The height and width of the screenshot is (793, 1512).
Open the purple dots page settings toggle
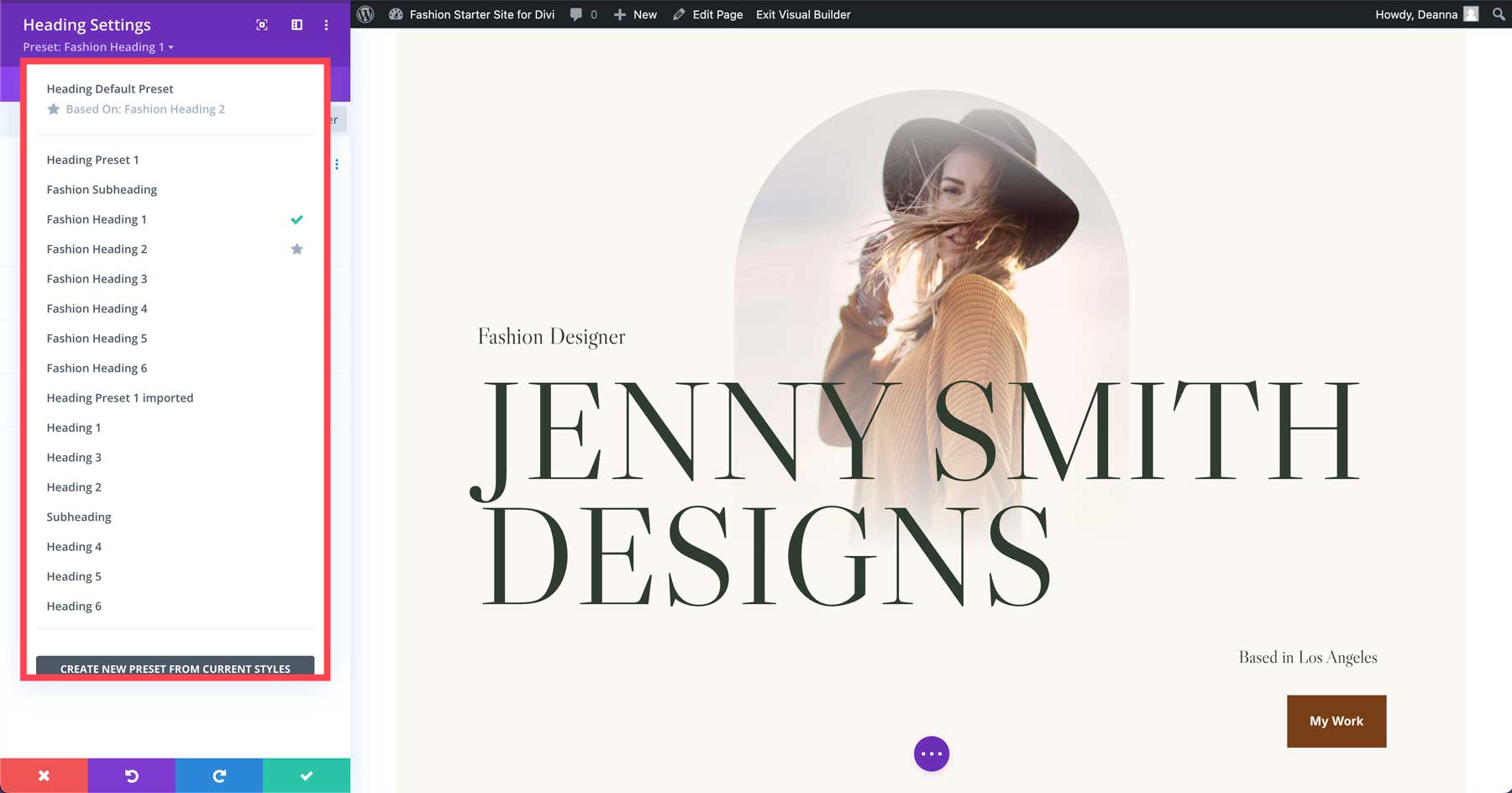pyautogui.click(x=931, y=754)
